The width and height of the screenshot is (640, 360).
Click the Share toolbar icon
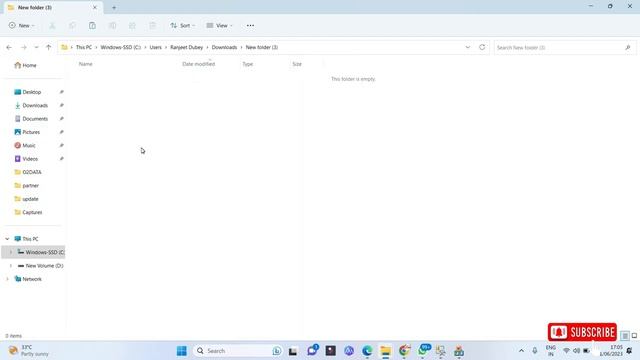click(x=132, y=25)
